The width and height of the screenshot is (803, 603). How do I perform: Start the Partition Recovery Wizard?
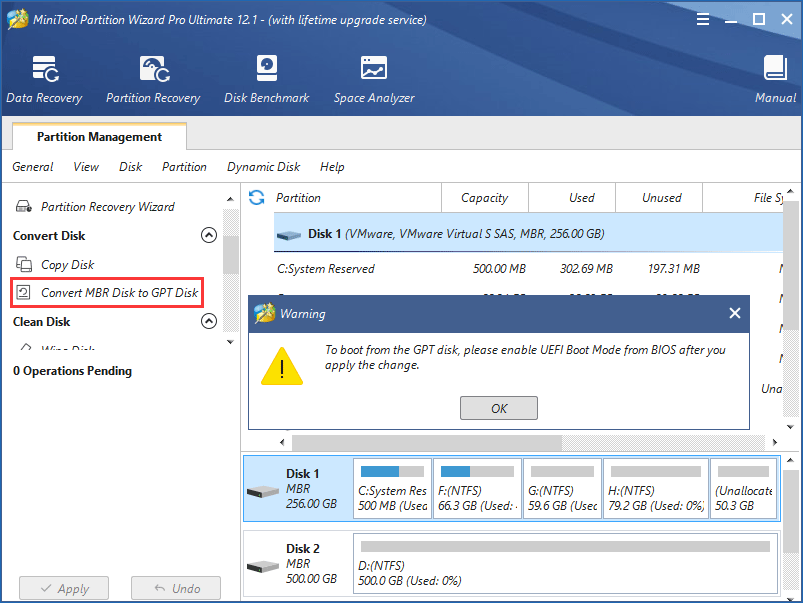pos(107,207)
